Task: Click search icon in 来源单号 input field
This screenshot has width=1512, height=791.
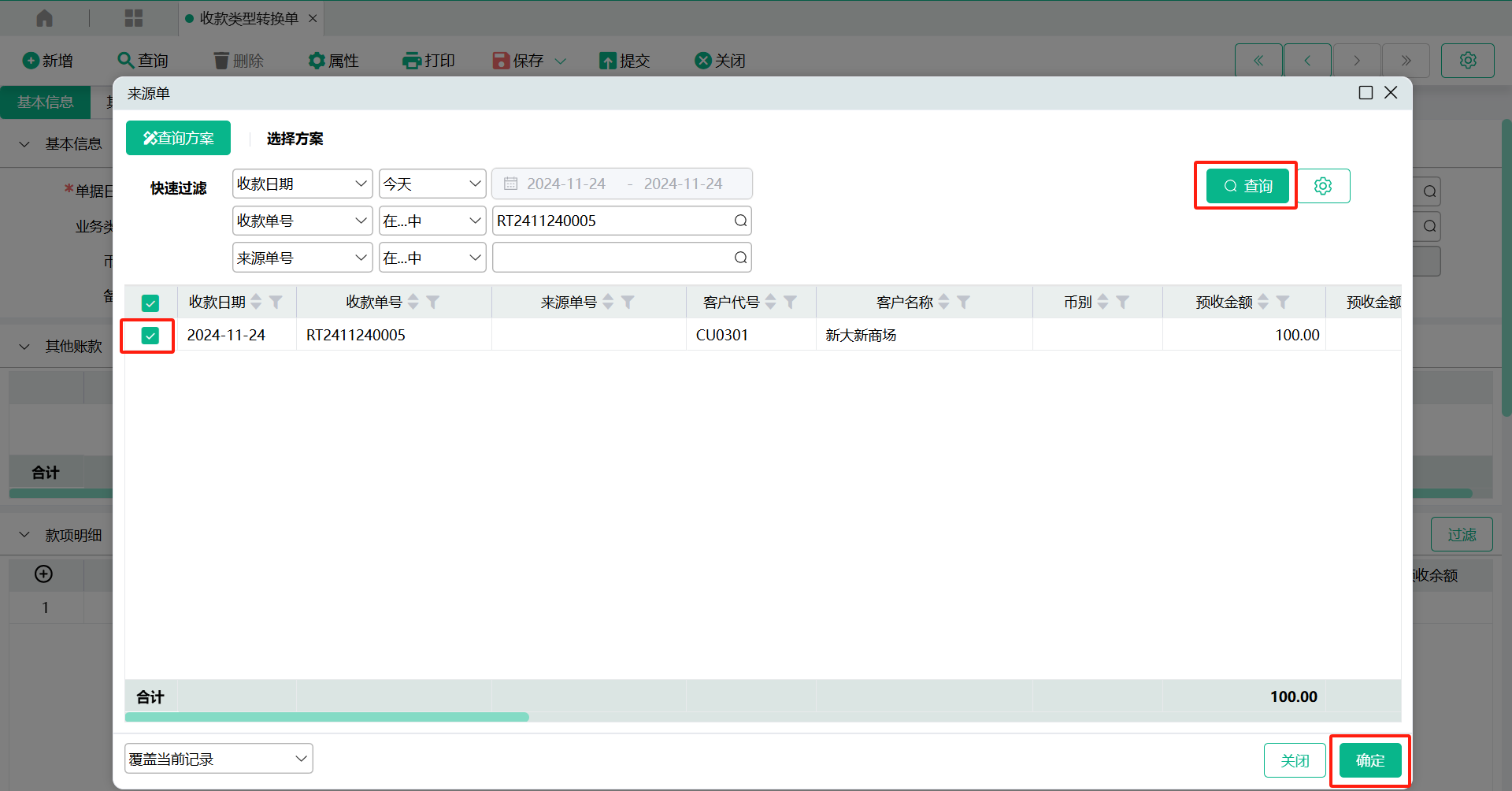Action: [740, 258]
